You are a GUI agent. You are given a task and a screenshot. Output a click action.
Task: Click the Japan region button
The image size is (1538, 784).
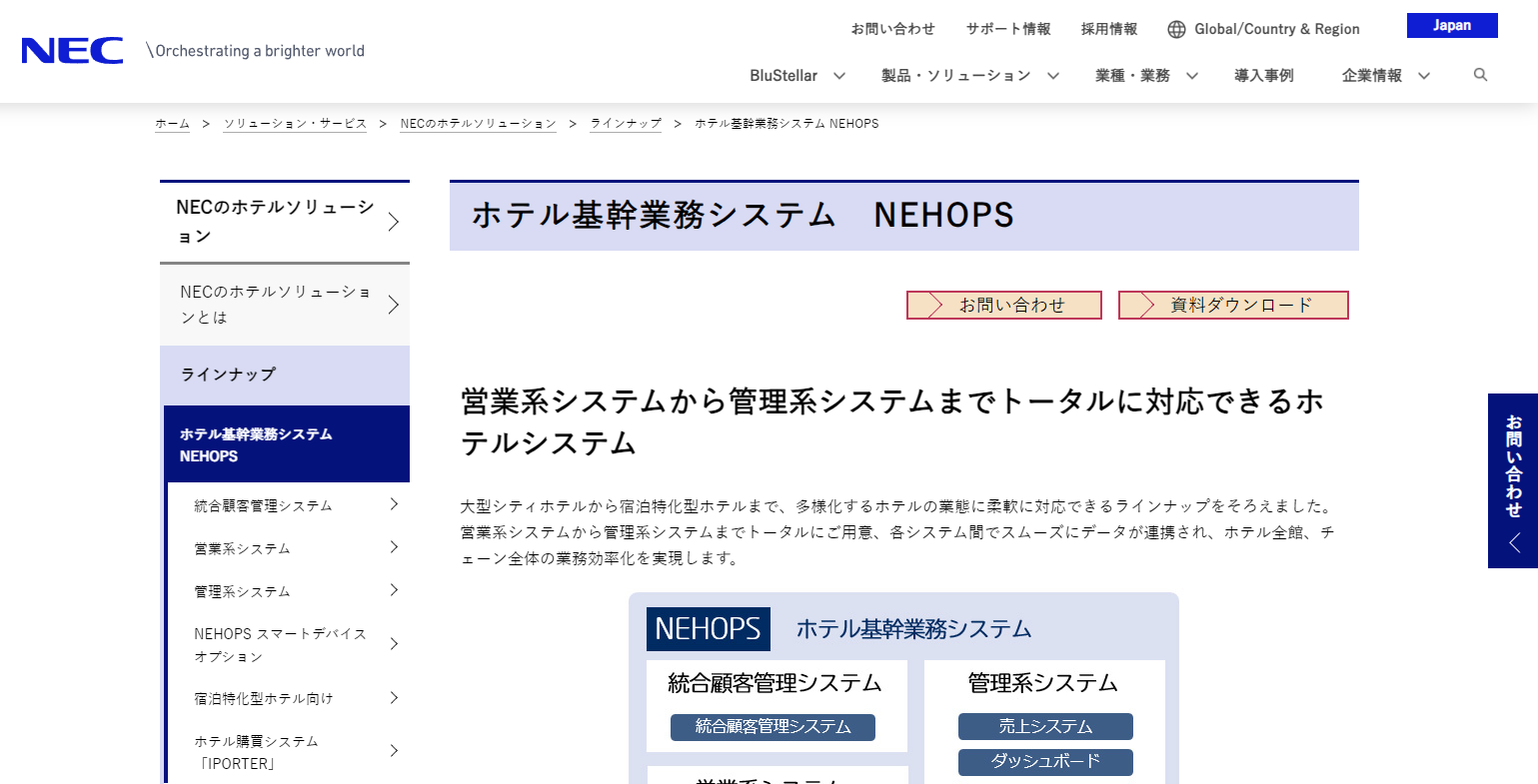pyautogui.click(x=1452, y=26)
